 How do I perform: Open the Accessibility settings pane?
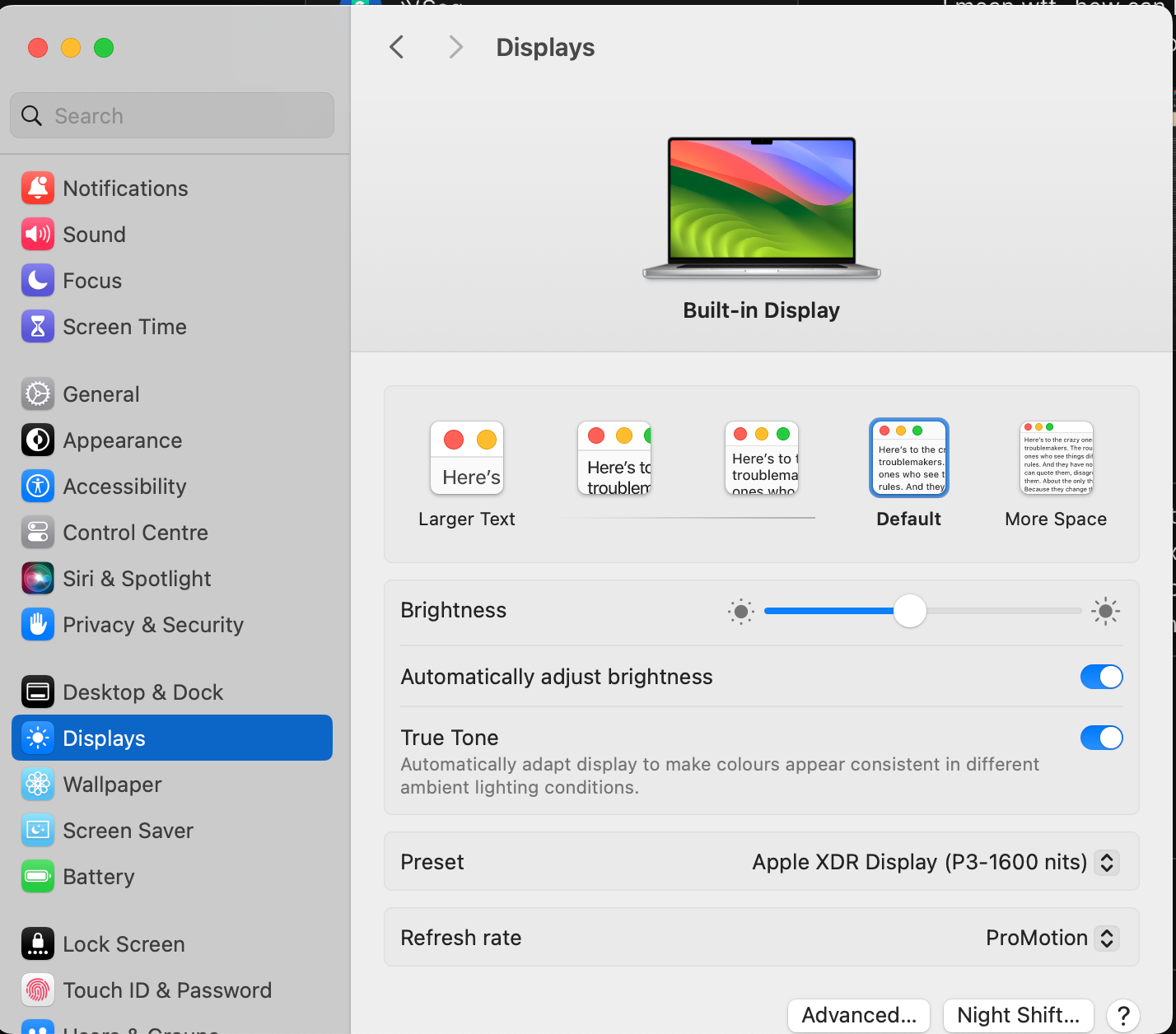[x=172, y=487]
